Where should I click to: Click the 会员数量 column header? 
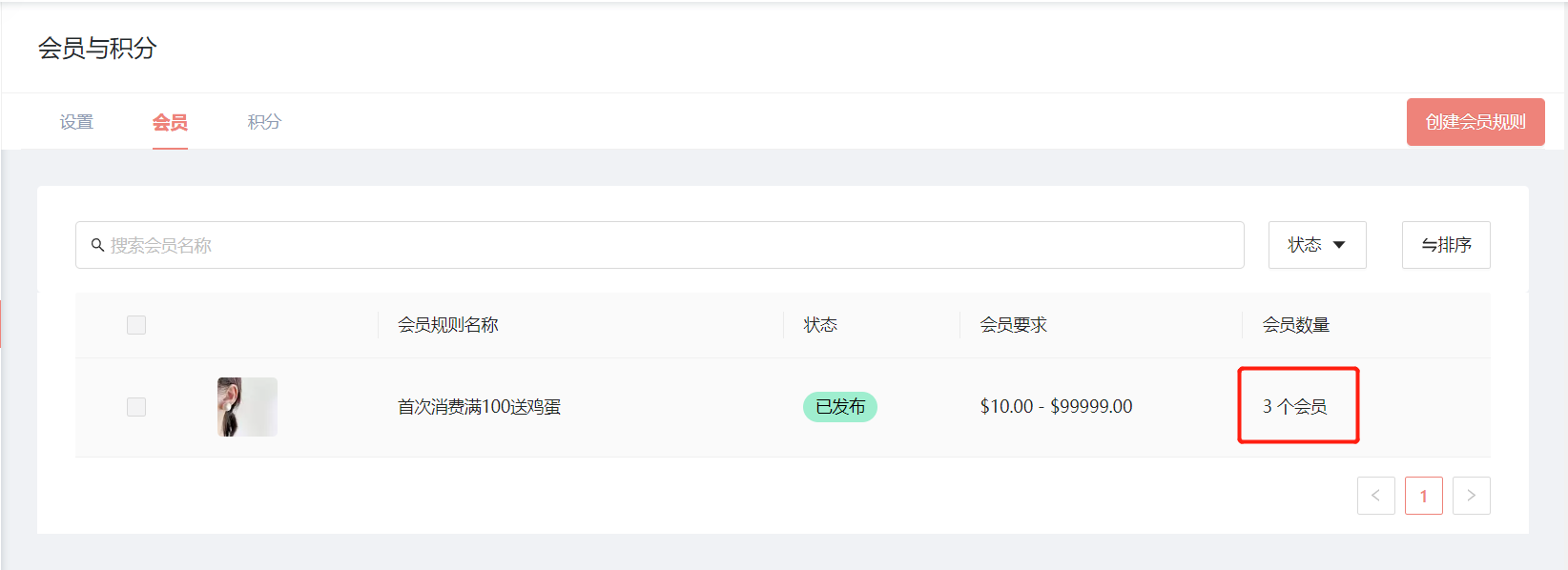click(x=1296, y=325)
